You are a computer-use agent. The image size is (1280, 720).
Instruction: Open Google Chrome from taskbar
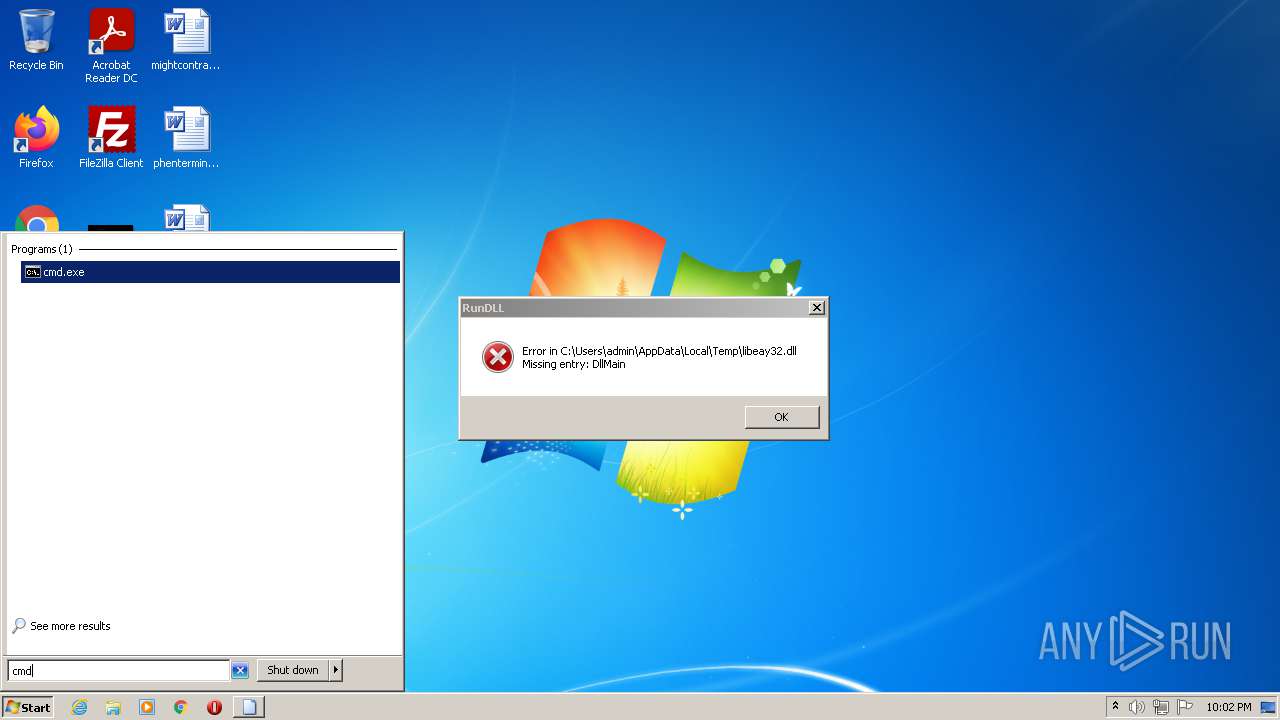point(181,707)
